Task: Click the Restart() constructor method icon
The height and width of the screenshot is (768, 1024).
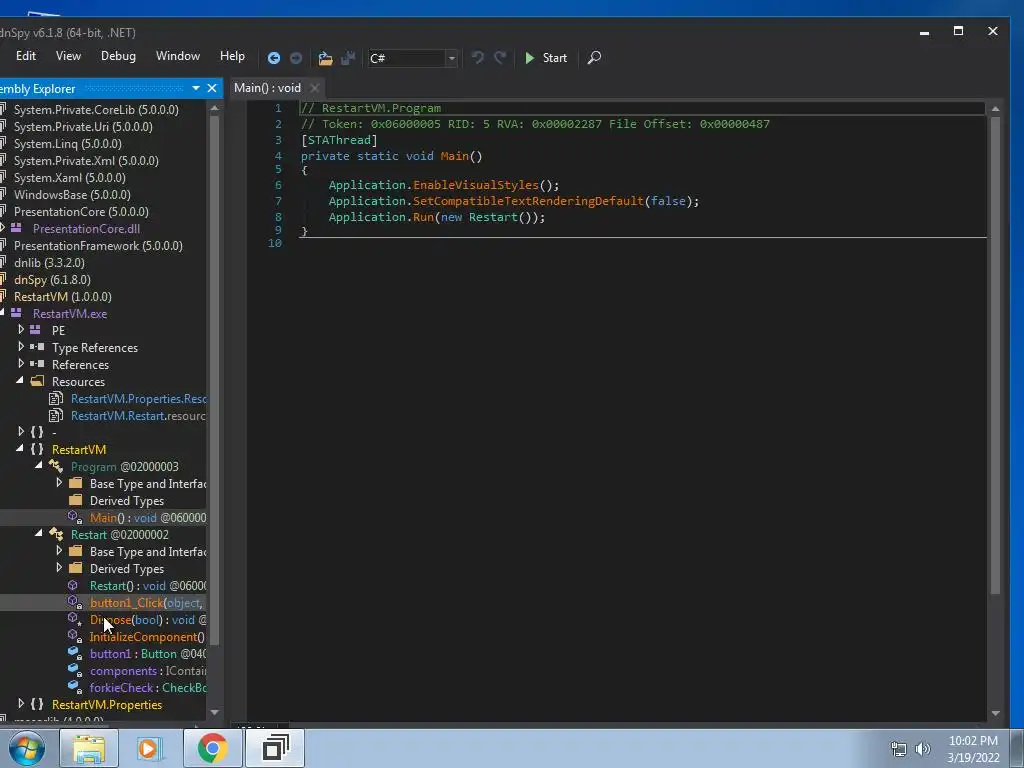Action: point(74,586)
